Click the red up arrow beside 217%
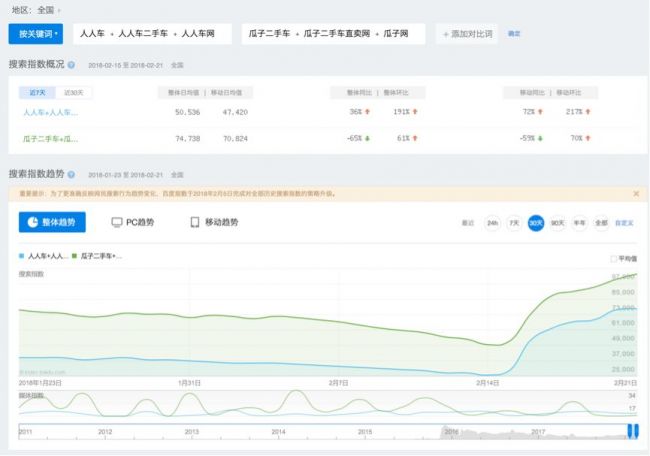Image resolution: width=650 pixels, height=456 pixels. 588,112
